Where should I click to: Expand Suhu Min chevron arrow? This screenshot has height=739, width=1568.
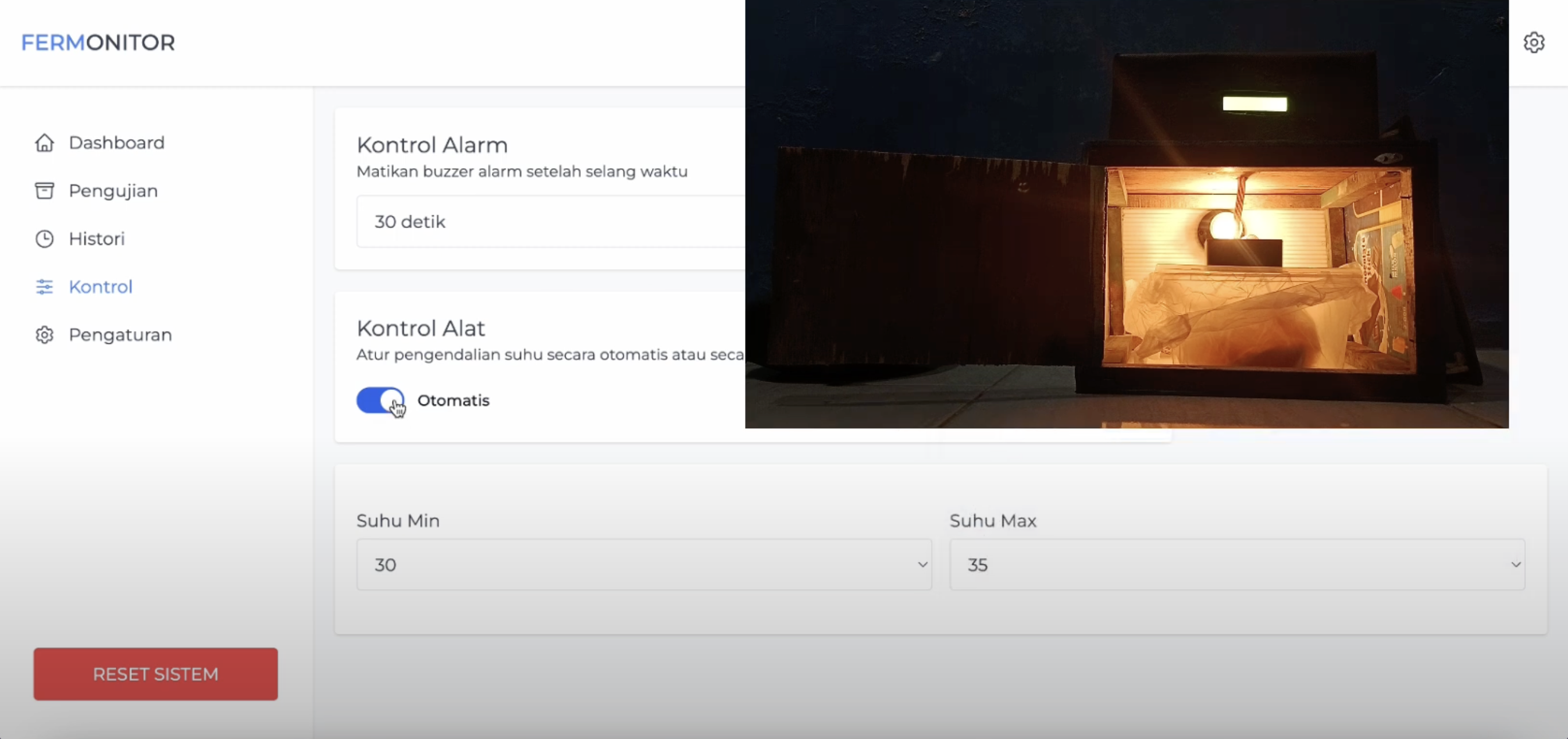[922, 564]
